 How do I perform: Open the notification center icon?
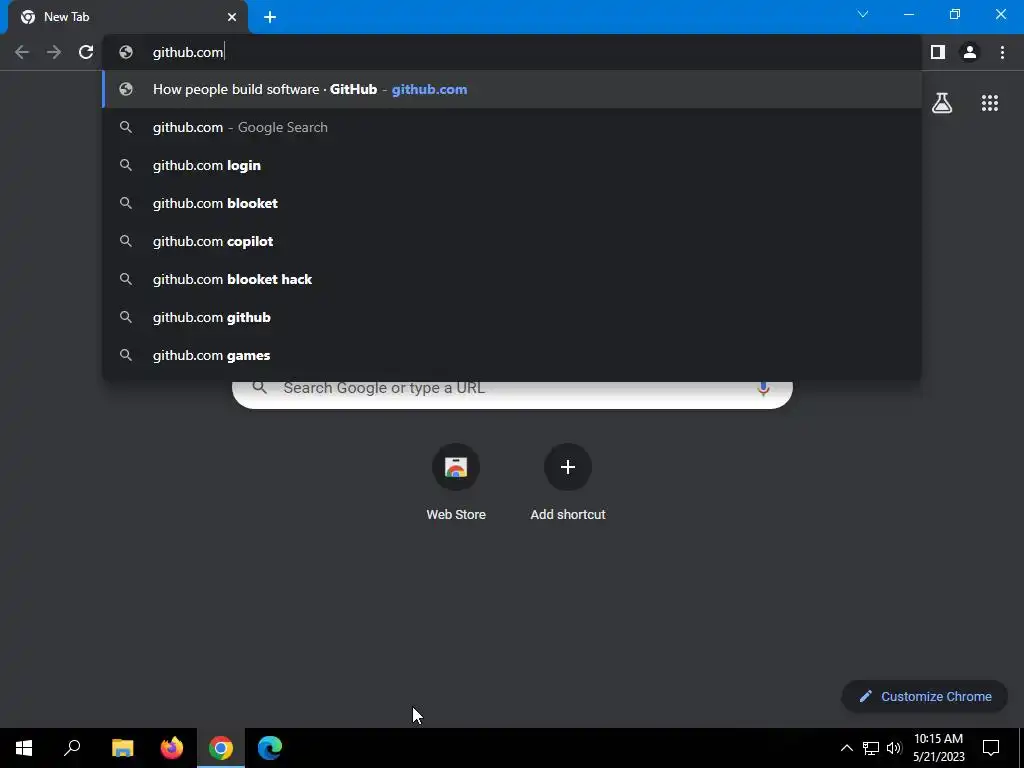click(x=991, y=748)
